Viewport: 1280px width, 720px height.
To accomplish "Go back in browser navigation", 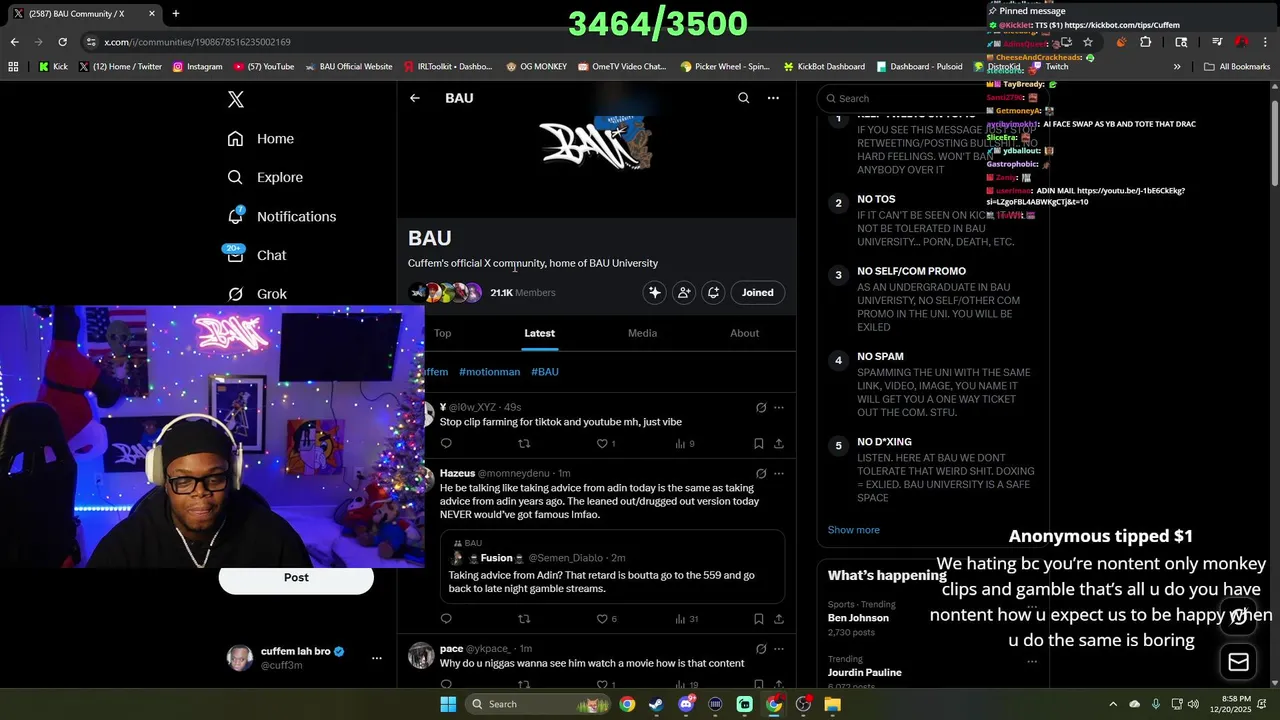I will point(14,42).
